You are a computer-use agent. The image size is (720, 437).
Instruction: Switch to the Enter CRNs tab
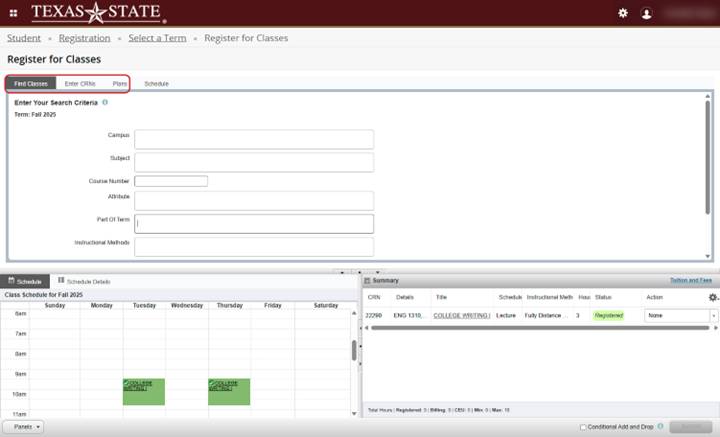[x=80, y=83]
